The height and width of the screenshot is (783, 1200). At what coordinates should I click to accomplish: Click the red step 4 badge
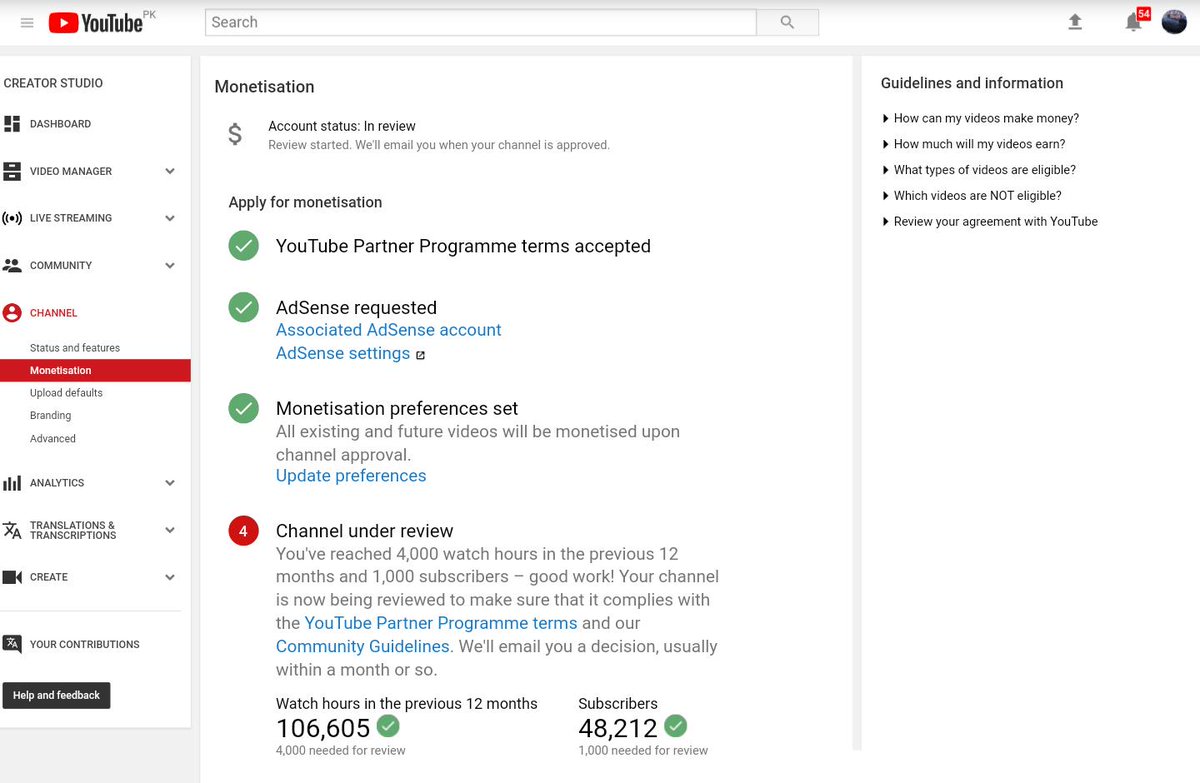244,531
